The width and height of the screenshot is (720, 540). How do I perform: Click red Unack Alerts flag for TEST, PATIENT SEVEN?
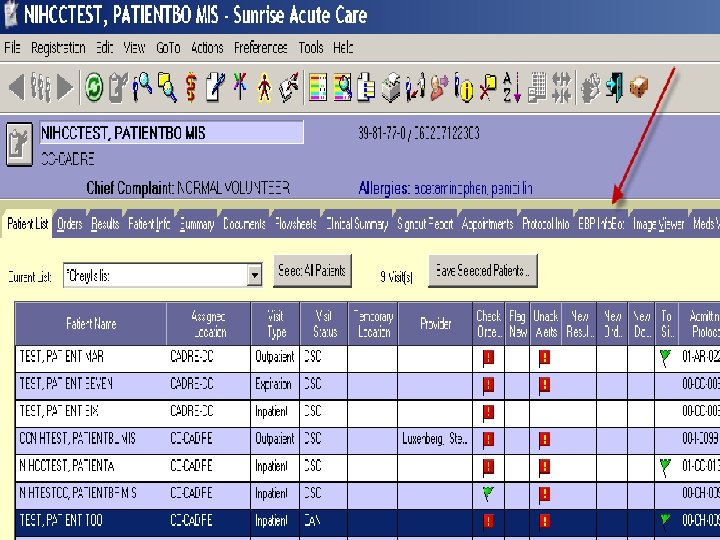545,385
